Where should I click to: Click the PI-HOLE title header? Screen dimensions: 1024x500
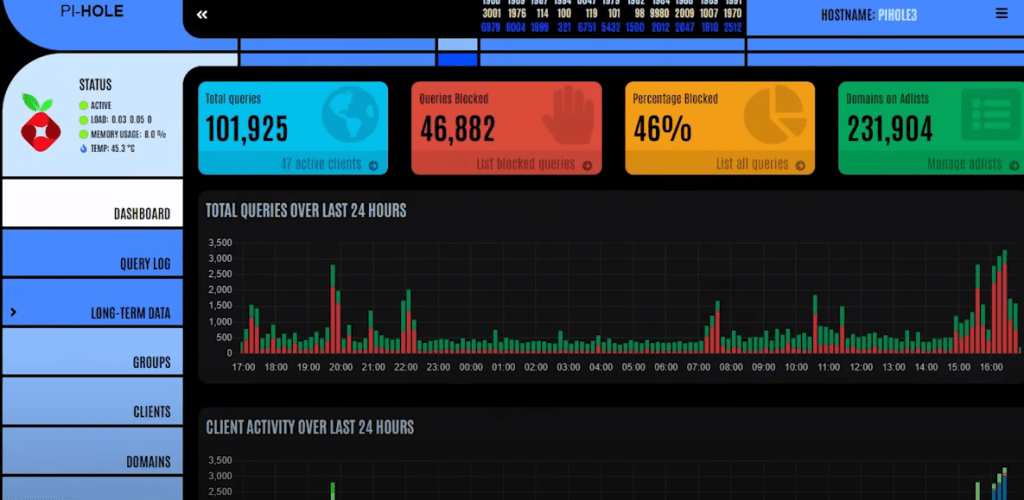(x=91, y=13)
